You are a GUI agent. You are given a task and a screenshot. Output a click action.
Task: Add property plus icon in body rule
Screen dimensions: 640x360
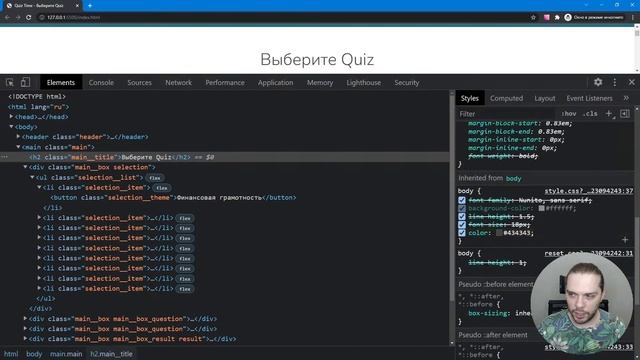click(625, 240)
